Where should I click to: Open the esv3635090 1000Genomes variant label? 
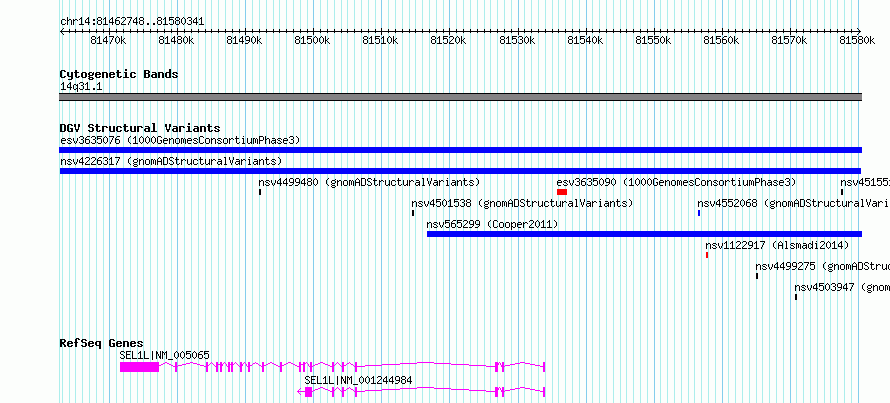[x=676, y=182]
